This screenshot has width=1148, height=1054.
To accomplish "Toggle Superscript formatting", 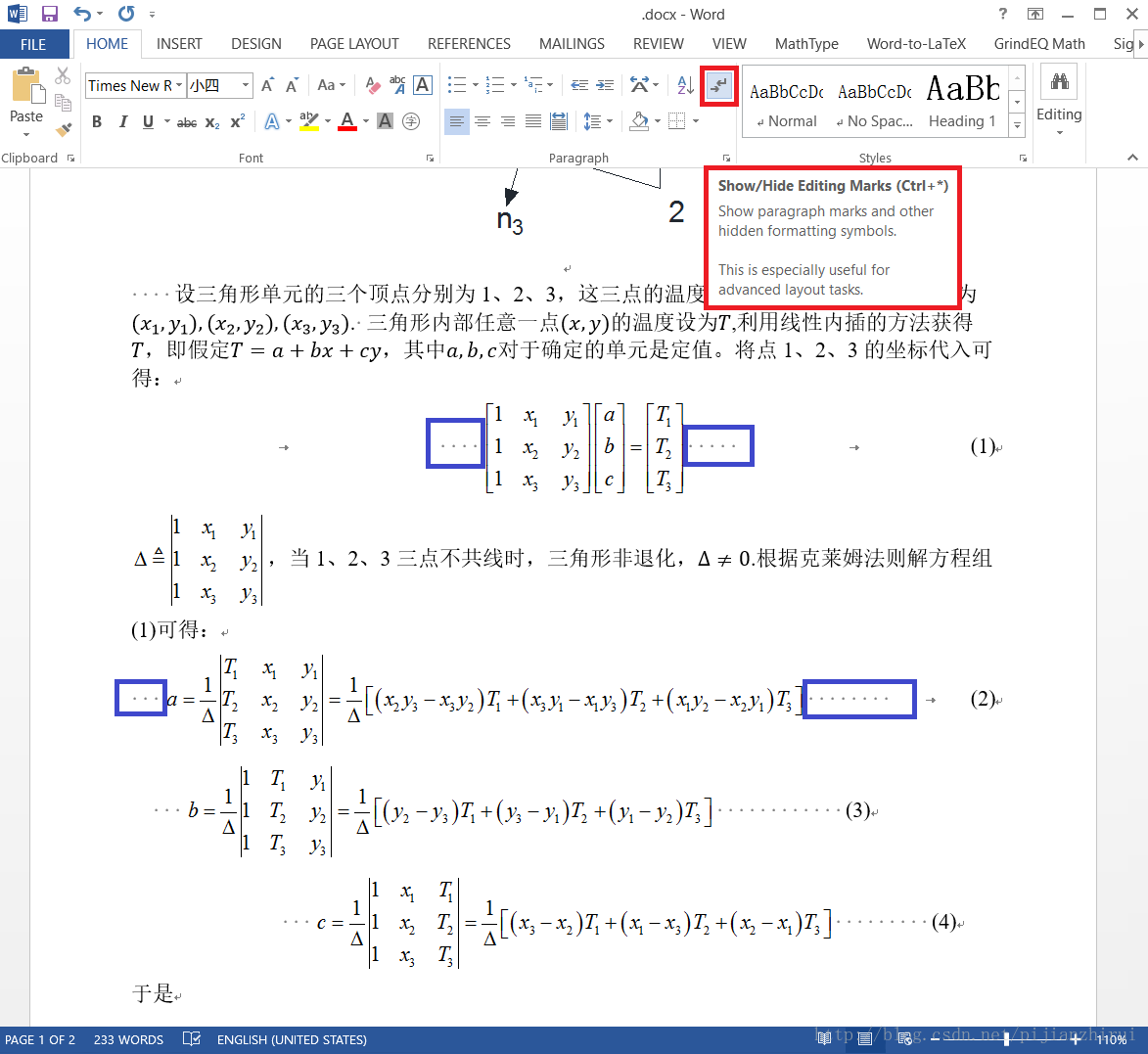I will point(237,121).
